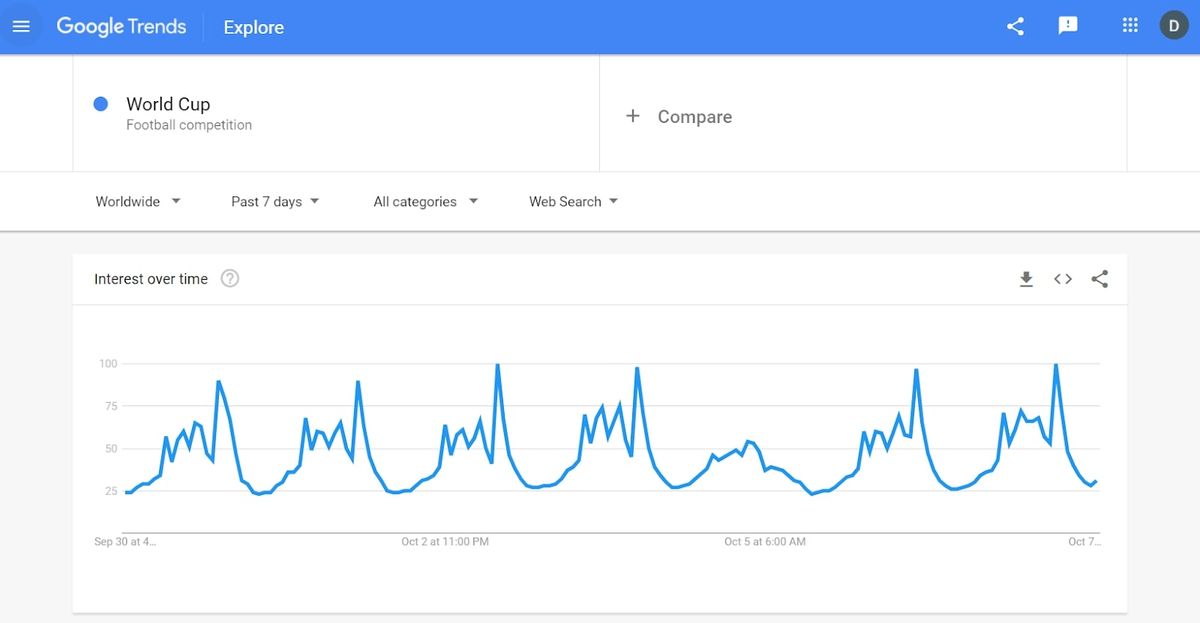Screen dimensions: 1200x623
Task: Share the Interest over time chart
Action: point(1099,279)
